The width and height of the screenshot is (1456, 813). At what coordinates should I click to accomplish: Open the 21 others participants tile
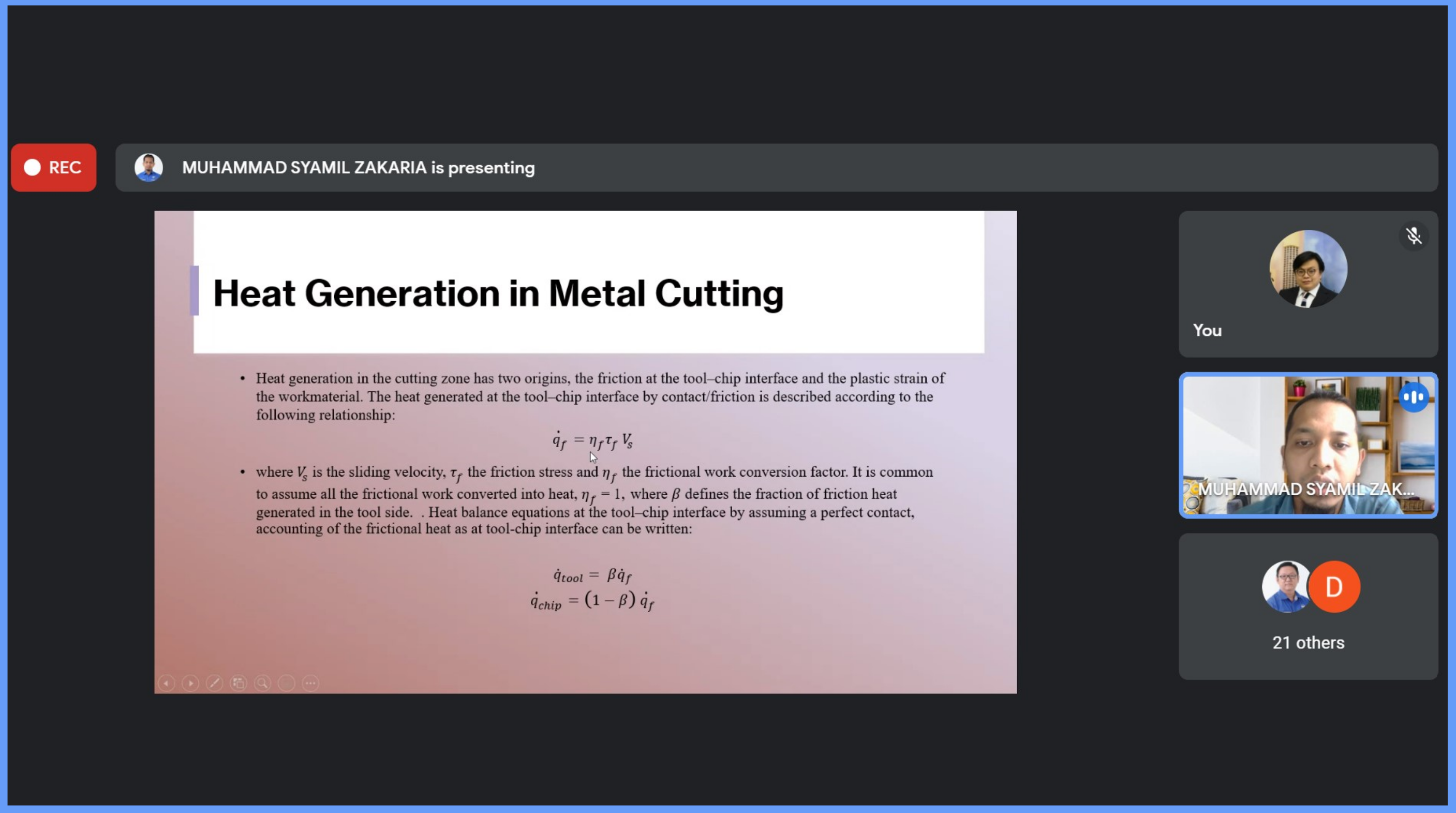1308,642
